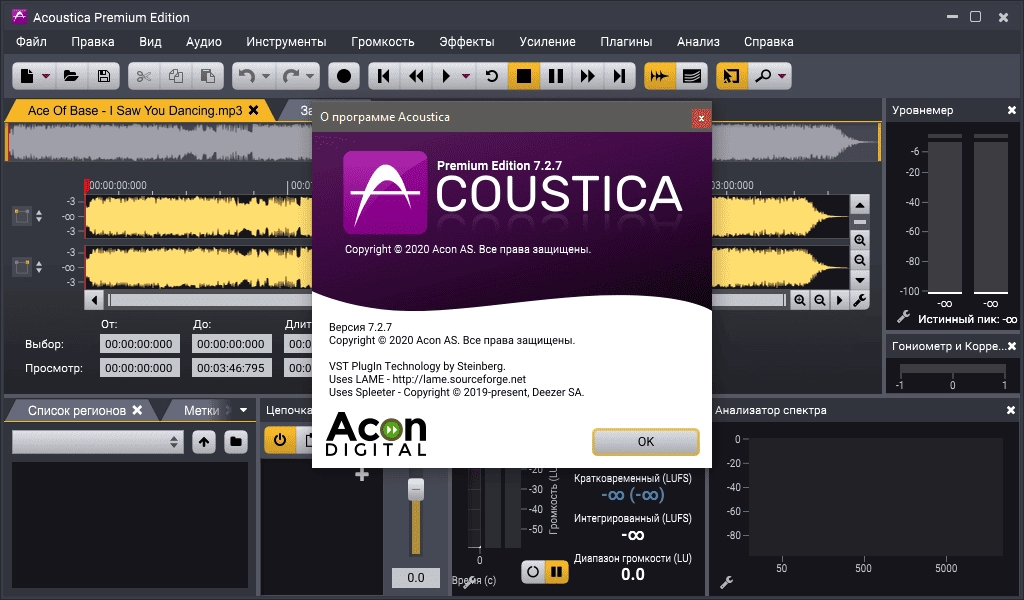Zoom out horizontally on the timeline
The width and height of the screenshot is (1024, 600).
[x=820, y=300]
